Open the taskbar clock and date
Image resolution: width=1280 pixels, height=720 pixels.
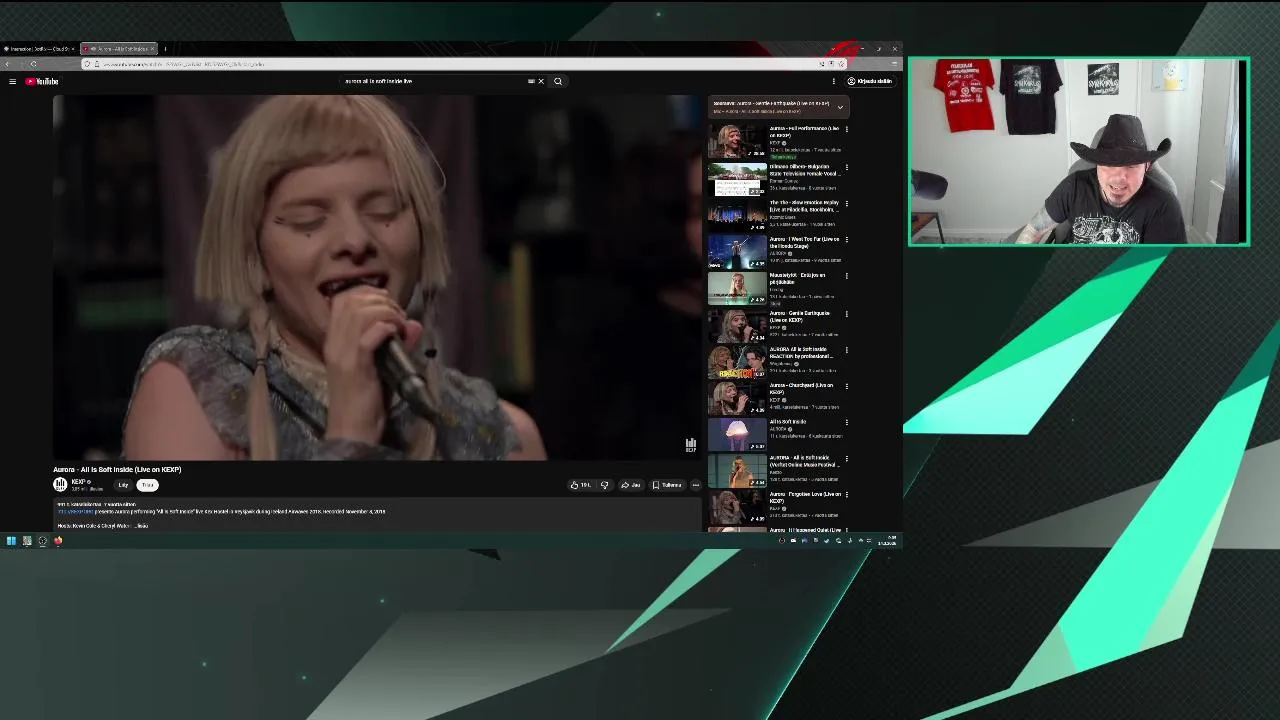[x=887, y=541]
